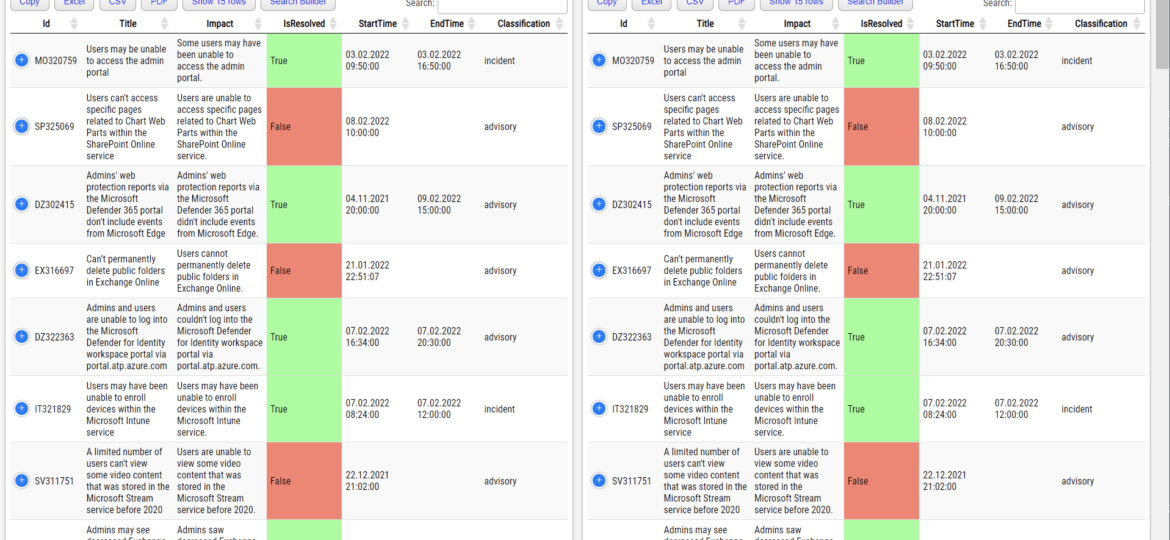
Task: Sort the right table by StartTime
Action: (954, 24)
